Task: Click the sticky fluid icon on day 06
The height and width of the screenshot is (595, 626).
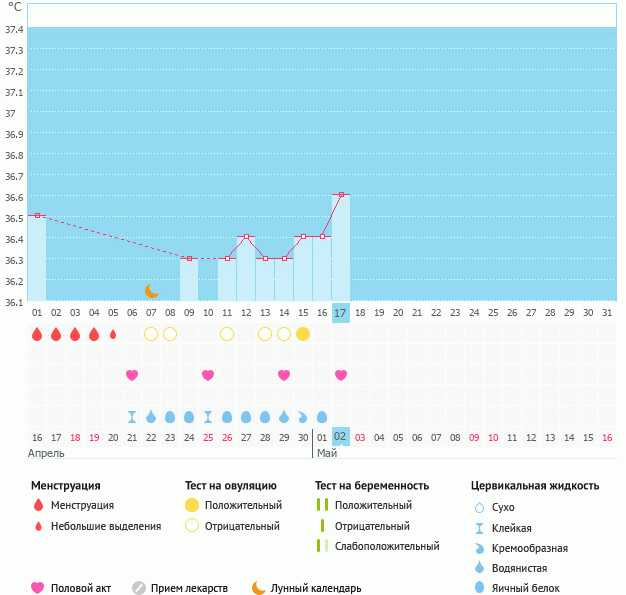Action: coord(132,416)
